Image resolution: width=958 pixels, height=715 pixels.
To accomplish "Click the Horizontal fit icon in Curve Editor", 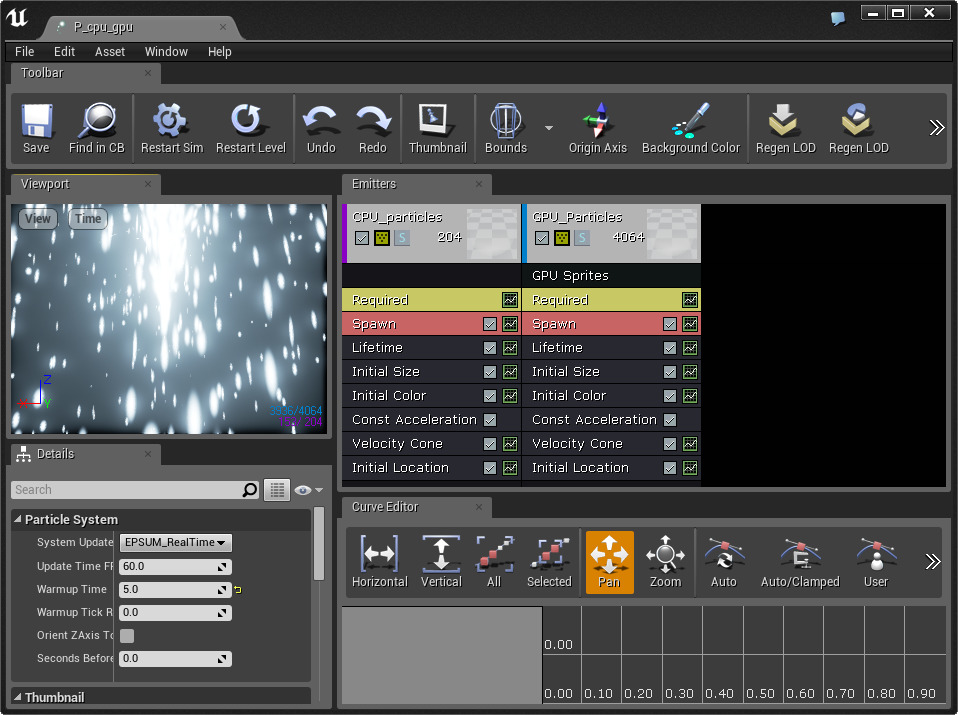I will tap(380, 560).
